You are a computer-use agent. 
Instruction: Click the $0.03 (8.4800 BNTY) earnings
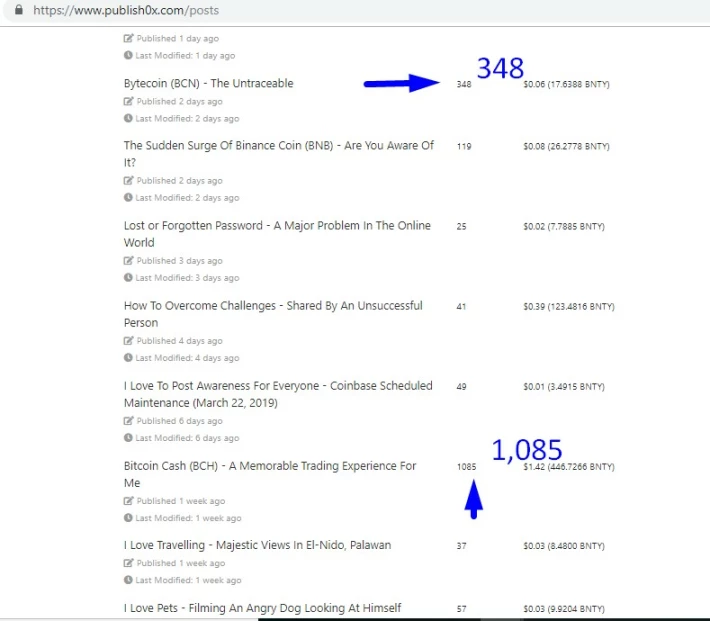click(x=564, y=546)
